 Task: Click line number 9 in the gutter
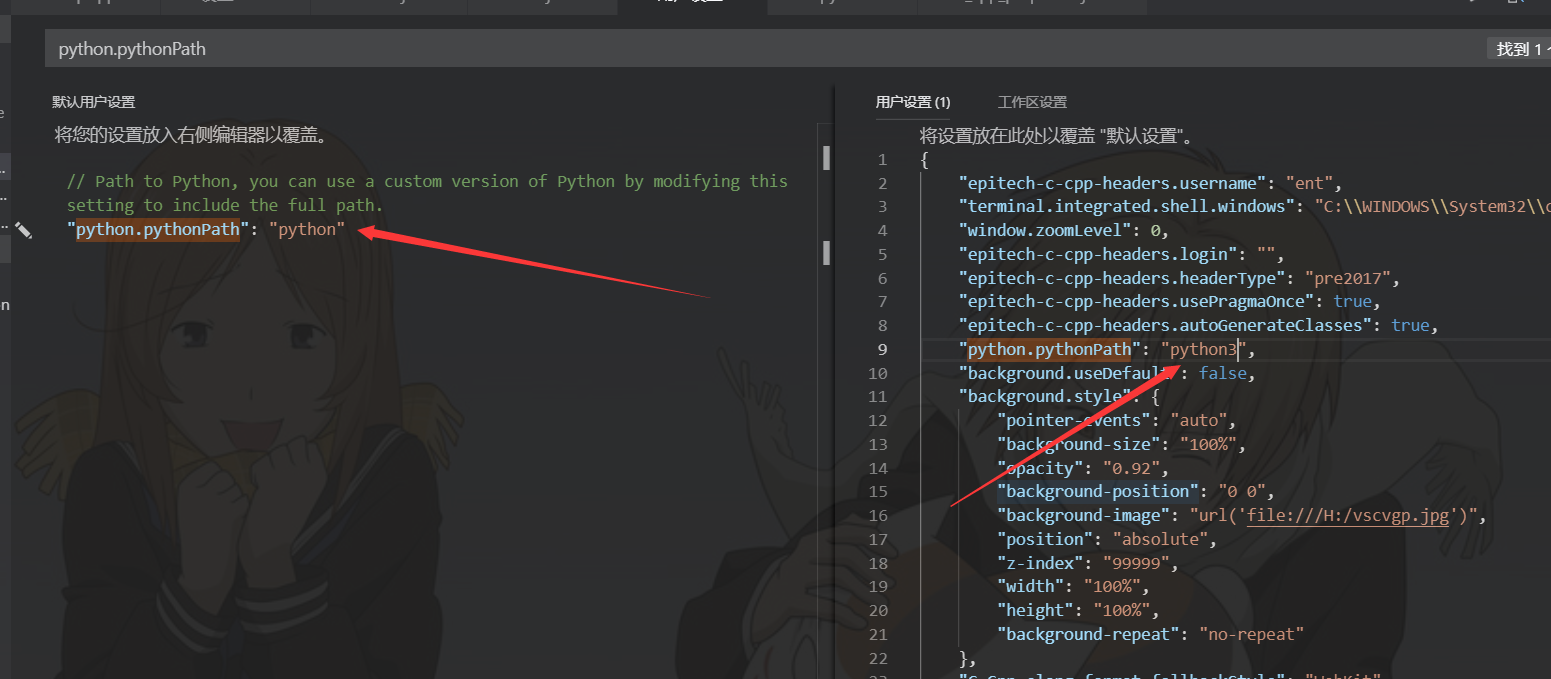881,349
